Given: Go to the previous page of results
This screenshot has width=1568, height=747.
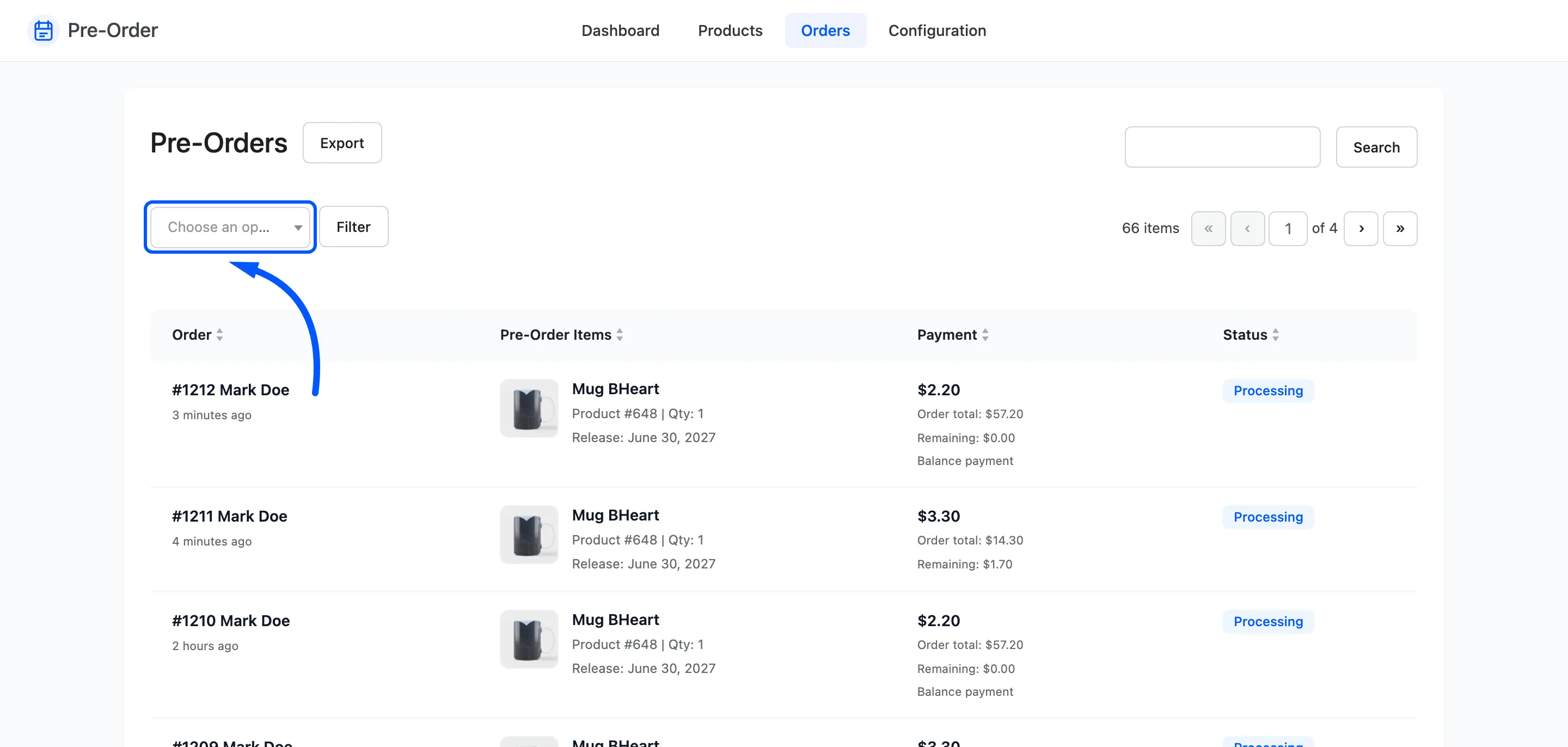Looking at the screenshot, I should (x=1247, y=229).
